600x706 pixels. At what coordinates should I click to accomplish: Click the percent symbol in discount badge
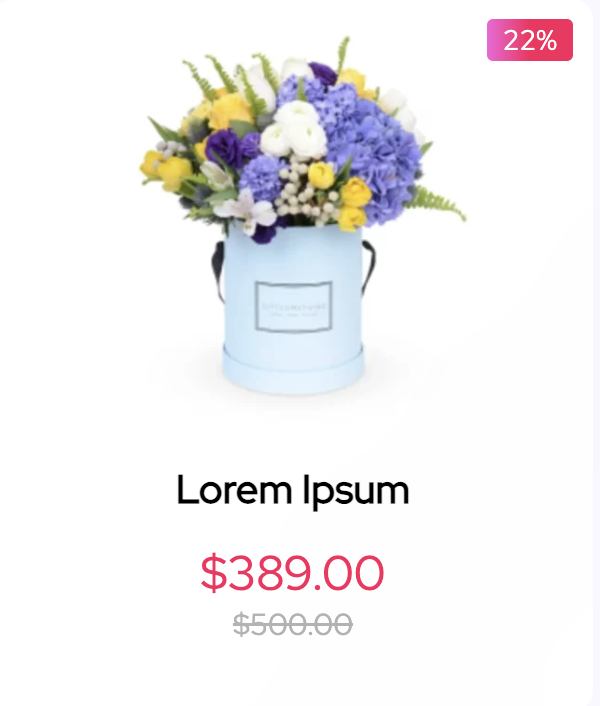coord(546,41)
